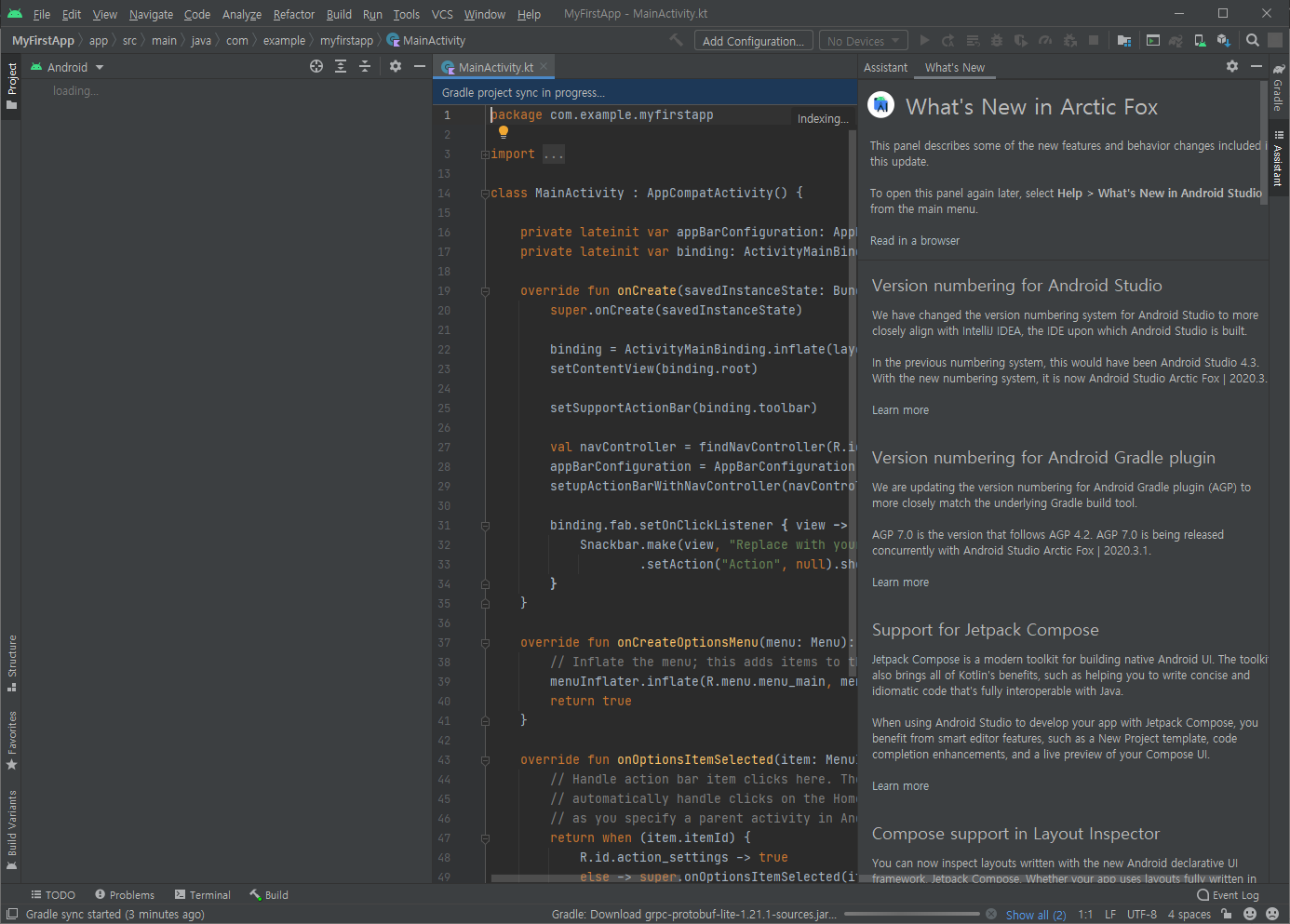The height and width of the screenshot is (924, 1290).
Task: Collapse the MainActivity class fold
Action: click(x=485, y=194)
